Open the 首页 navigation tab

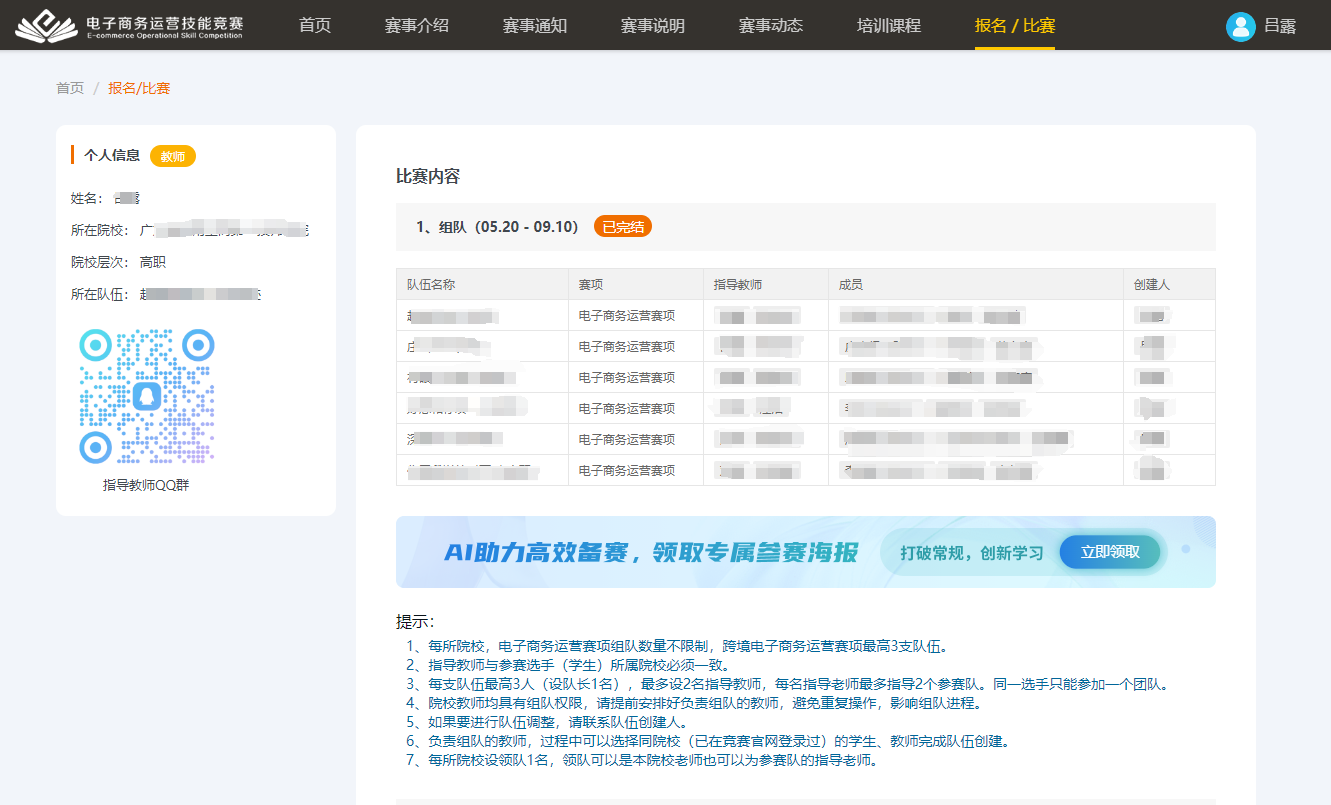[x=315, y=26]
